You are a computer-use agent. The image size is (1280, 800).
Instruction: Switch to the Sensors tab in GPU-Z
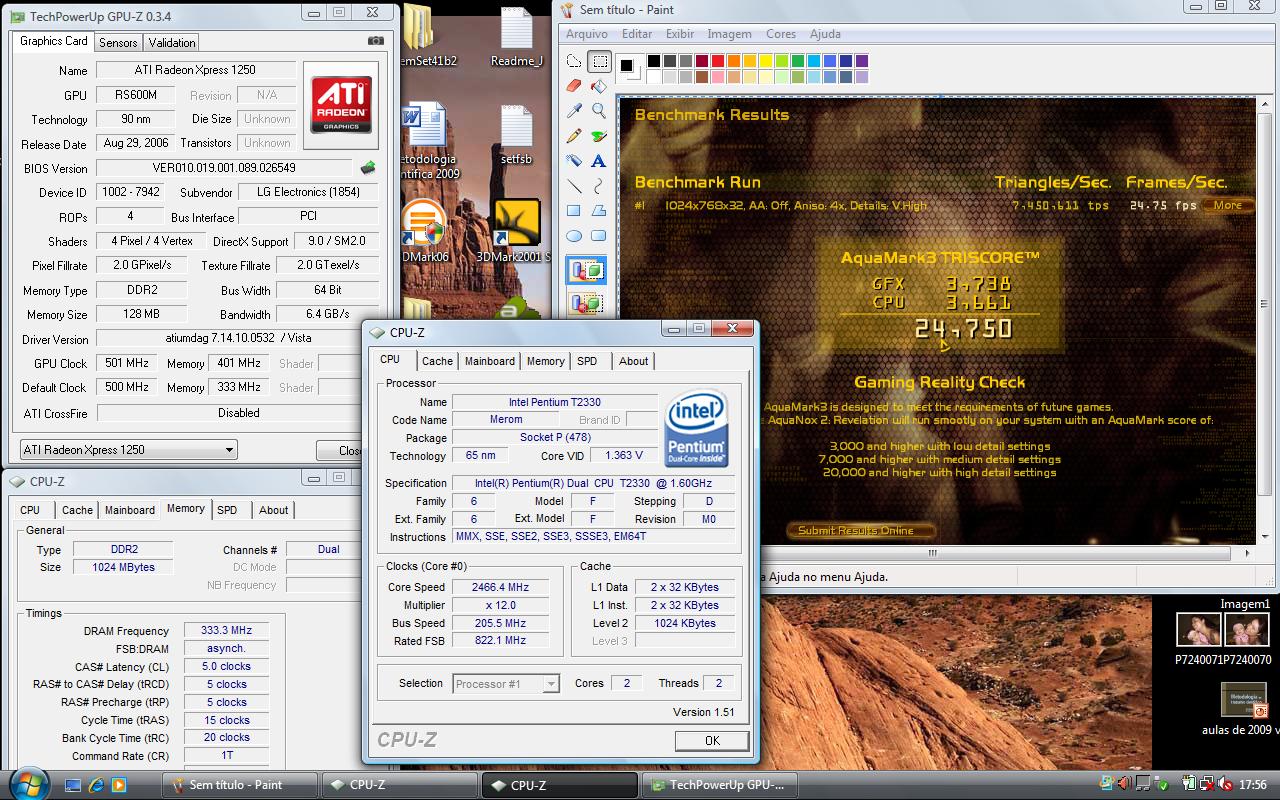click(118, 42)
